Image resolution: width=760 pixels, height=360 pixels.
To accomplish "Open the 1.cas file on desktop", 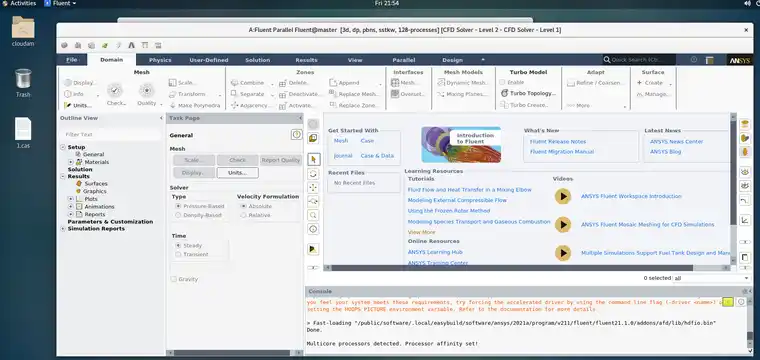I will [x=23, y=133].
